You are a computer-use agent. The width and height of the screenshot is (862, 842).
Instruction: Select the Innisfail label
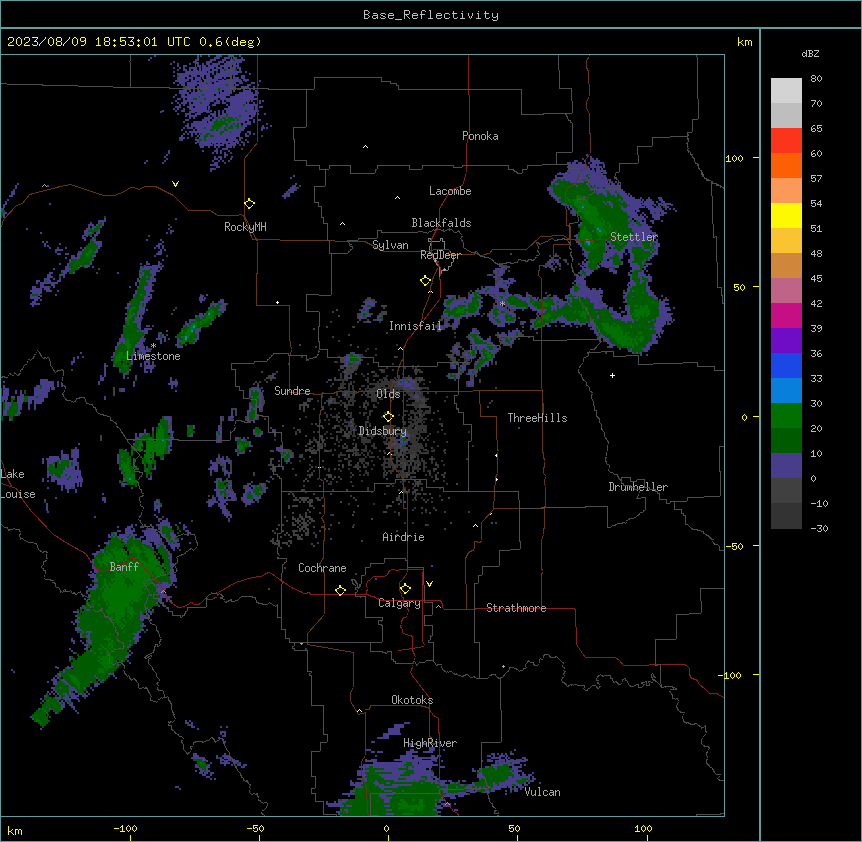click(415, 326)
